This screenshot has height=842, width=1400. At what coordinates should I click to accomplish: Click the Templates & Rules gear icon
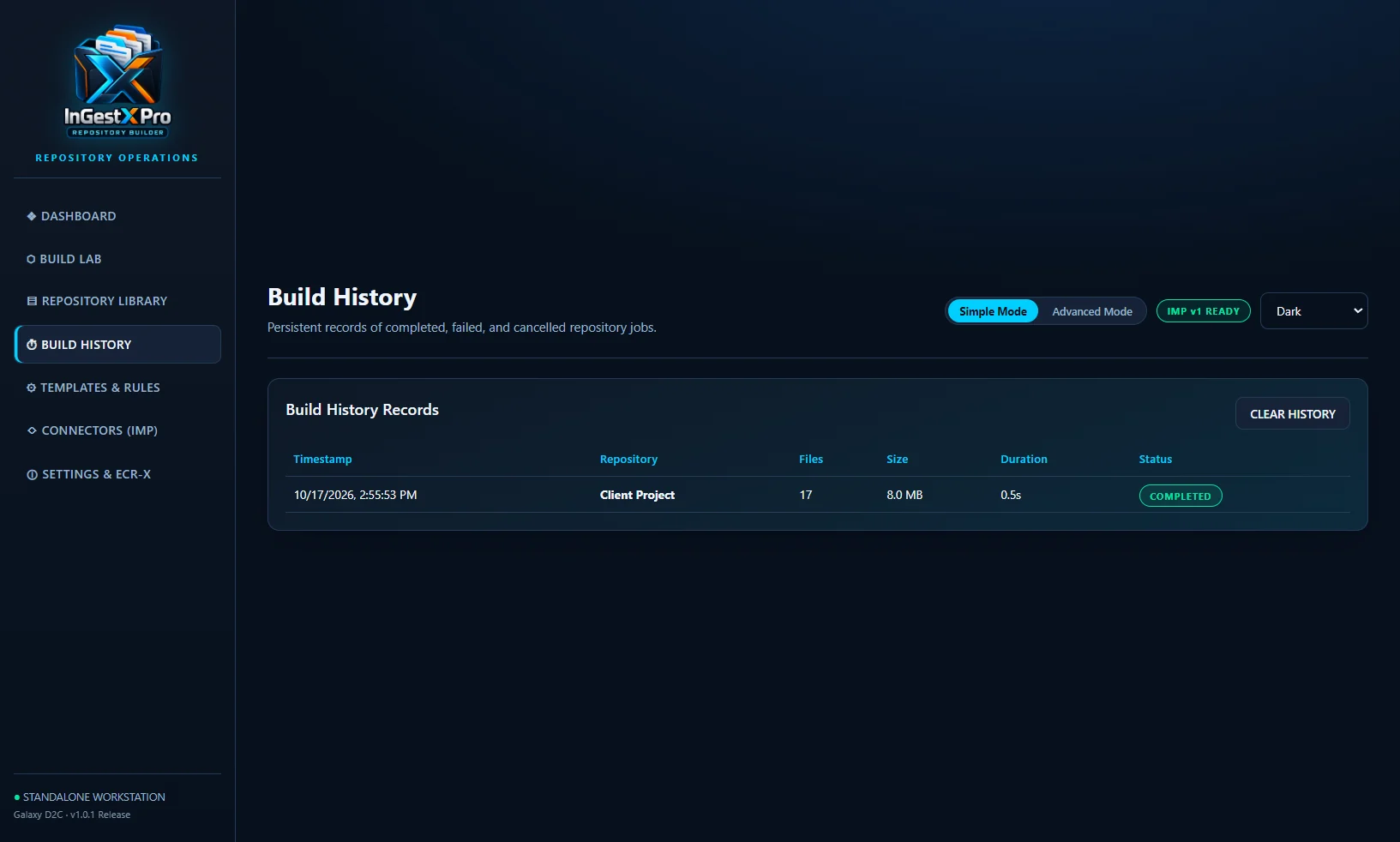coord(32,388)
